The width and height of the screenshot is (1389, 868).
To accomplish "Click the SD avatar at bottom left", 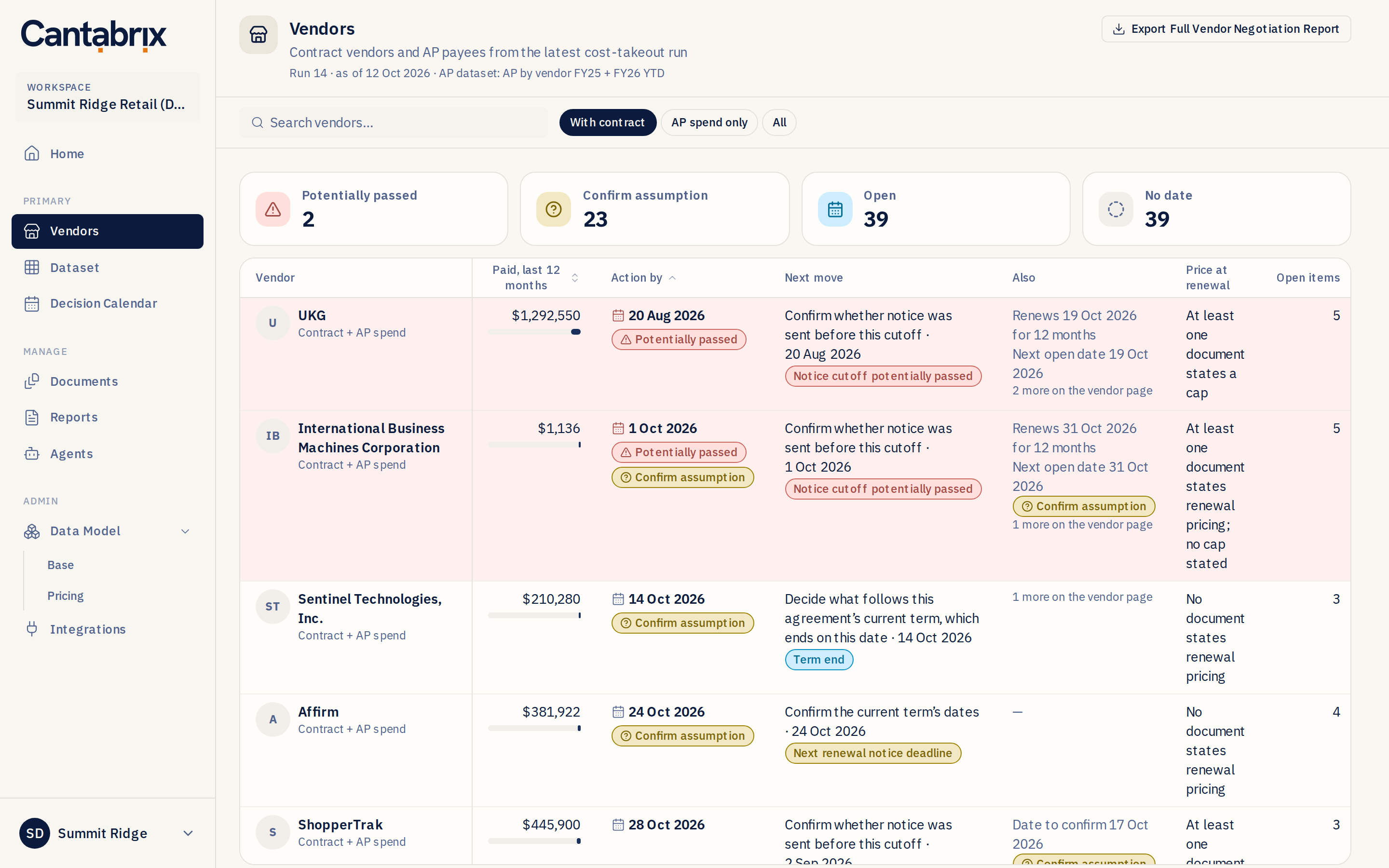I will tap(34, 833).
